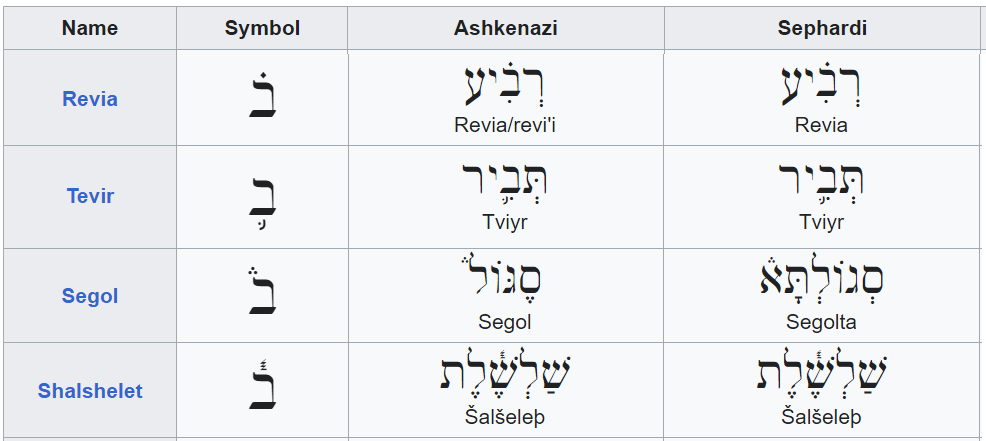
Task: Open the Revia link in the Name column
Action: pos(90,99)
